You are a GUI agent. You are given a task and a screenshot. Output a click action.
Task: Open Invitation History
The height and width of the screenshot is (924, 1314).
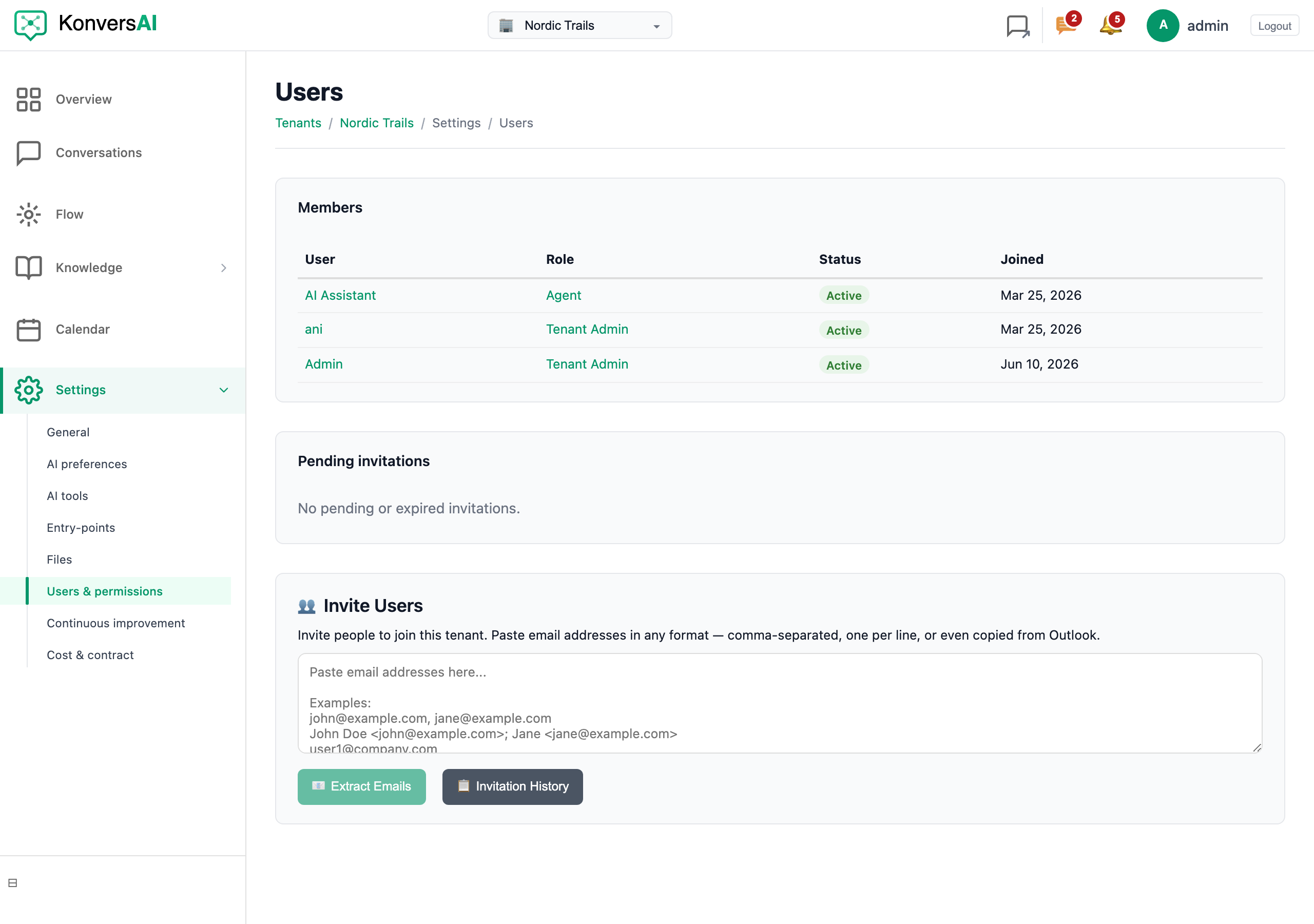click(512, 786)
